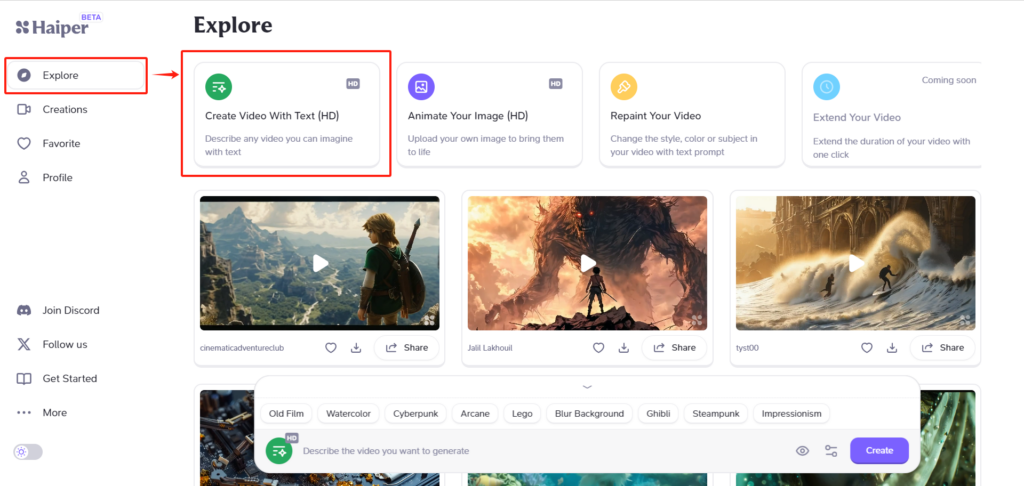This screenshot has height=486, width=1024.
Task: Play the cinematicadventureclub video
Action: tap(320, 263)
